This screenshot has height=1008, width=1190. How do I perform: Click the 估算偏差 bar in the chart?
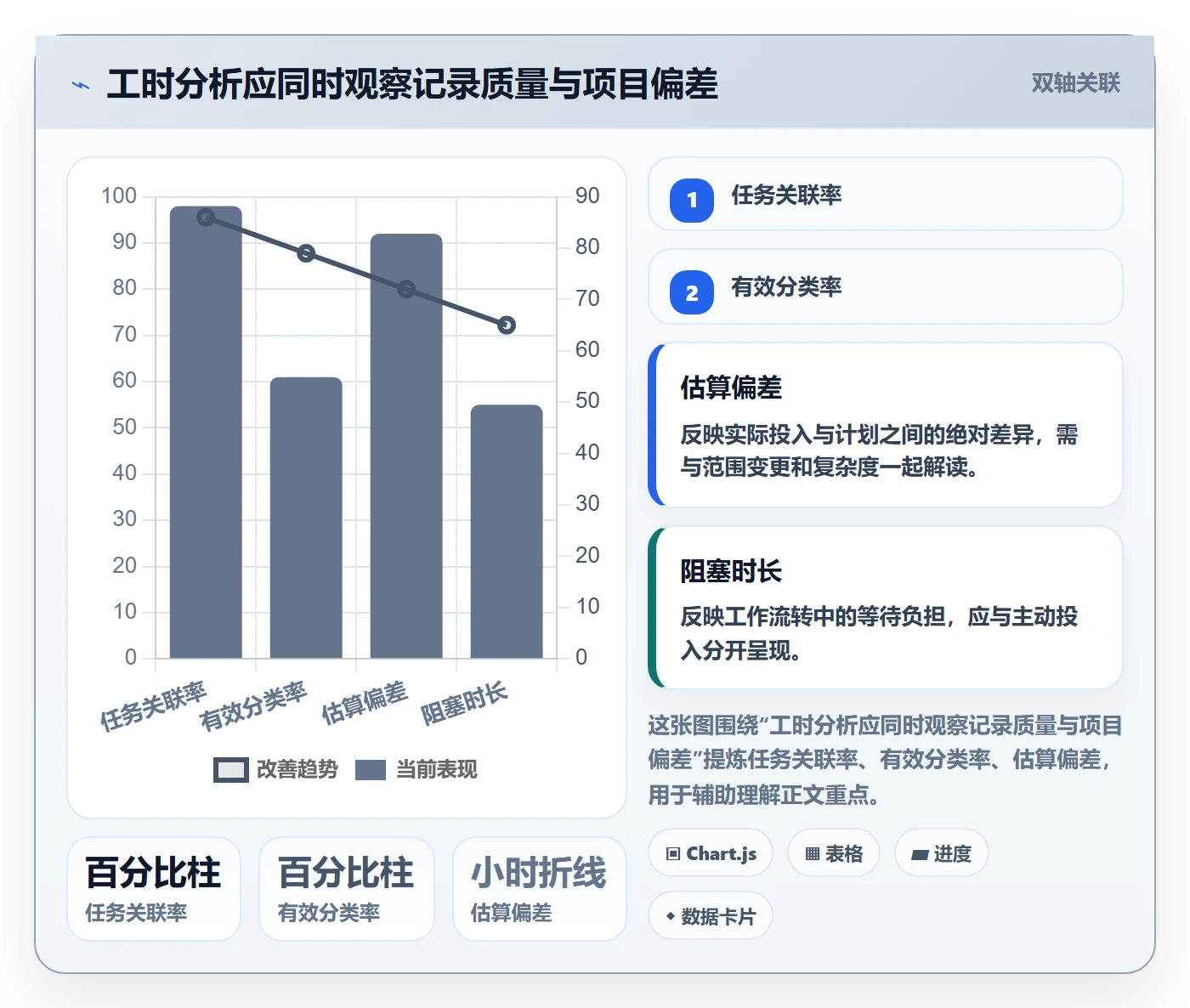tap(406, 445)
